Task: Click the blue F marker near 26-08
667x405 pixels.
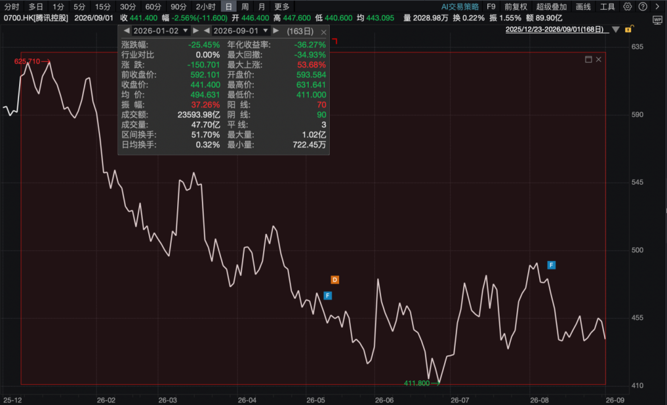Action: point(551,265)
